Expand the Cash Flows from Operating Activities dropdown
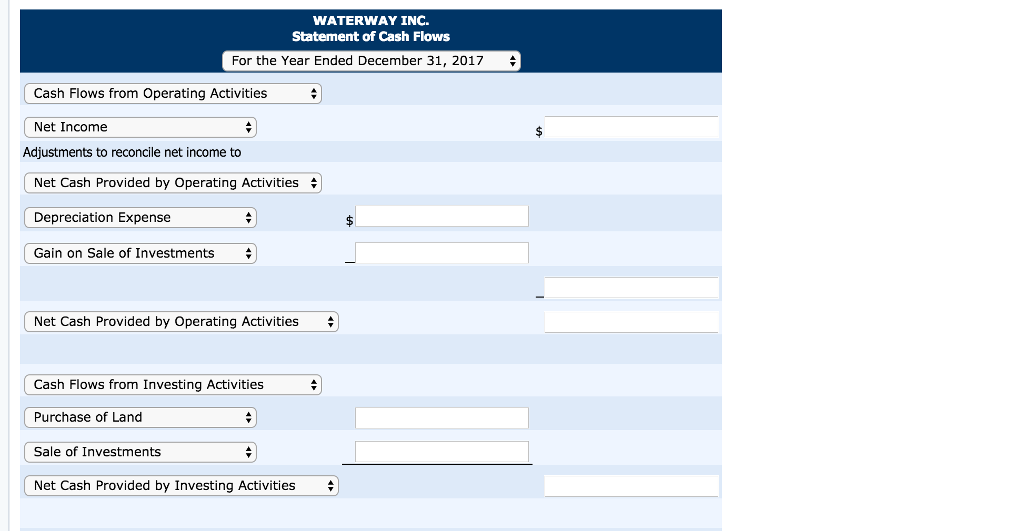Viewport: 1024px width, 531px height. pos(172,93)
